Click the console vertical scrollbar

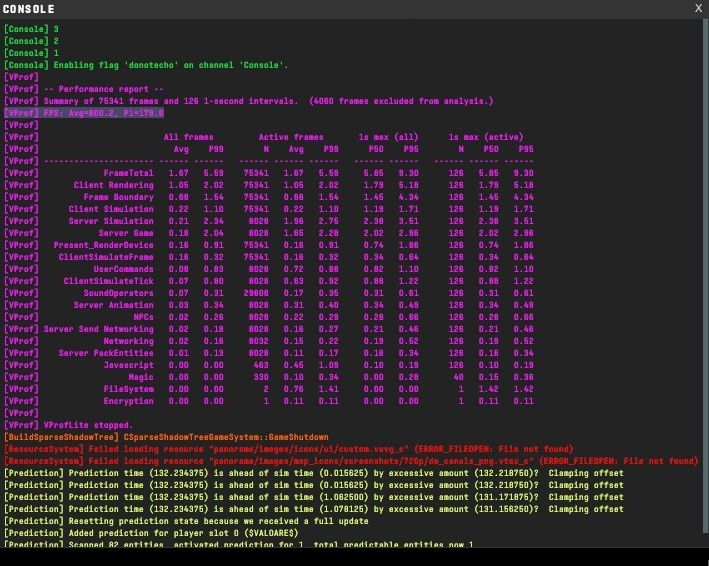tap(706, 276)
